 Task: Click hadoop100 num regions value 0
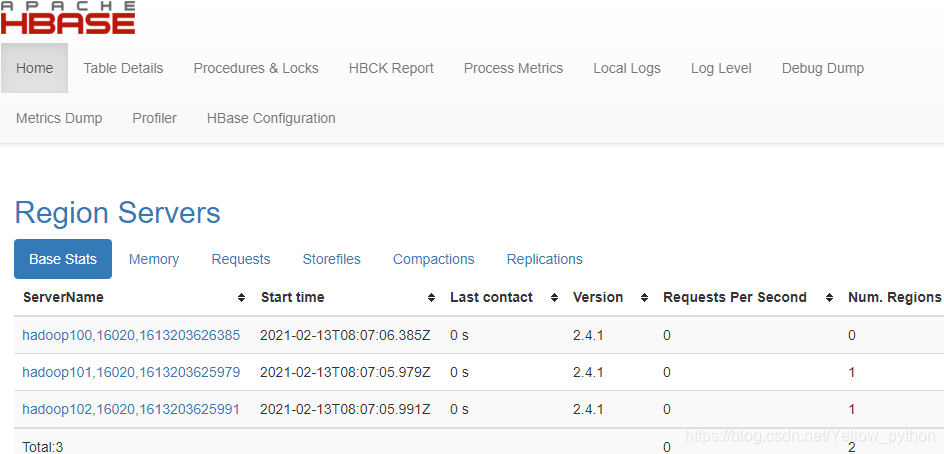point(852,335)
